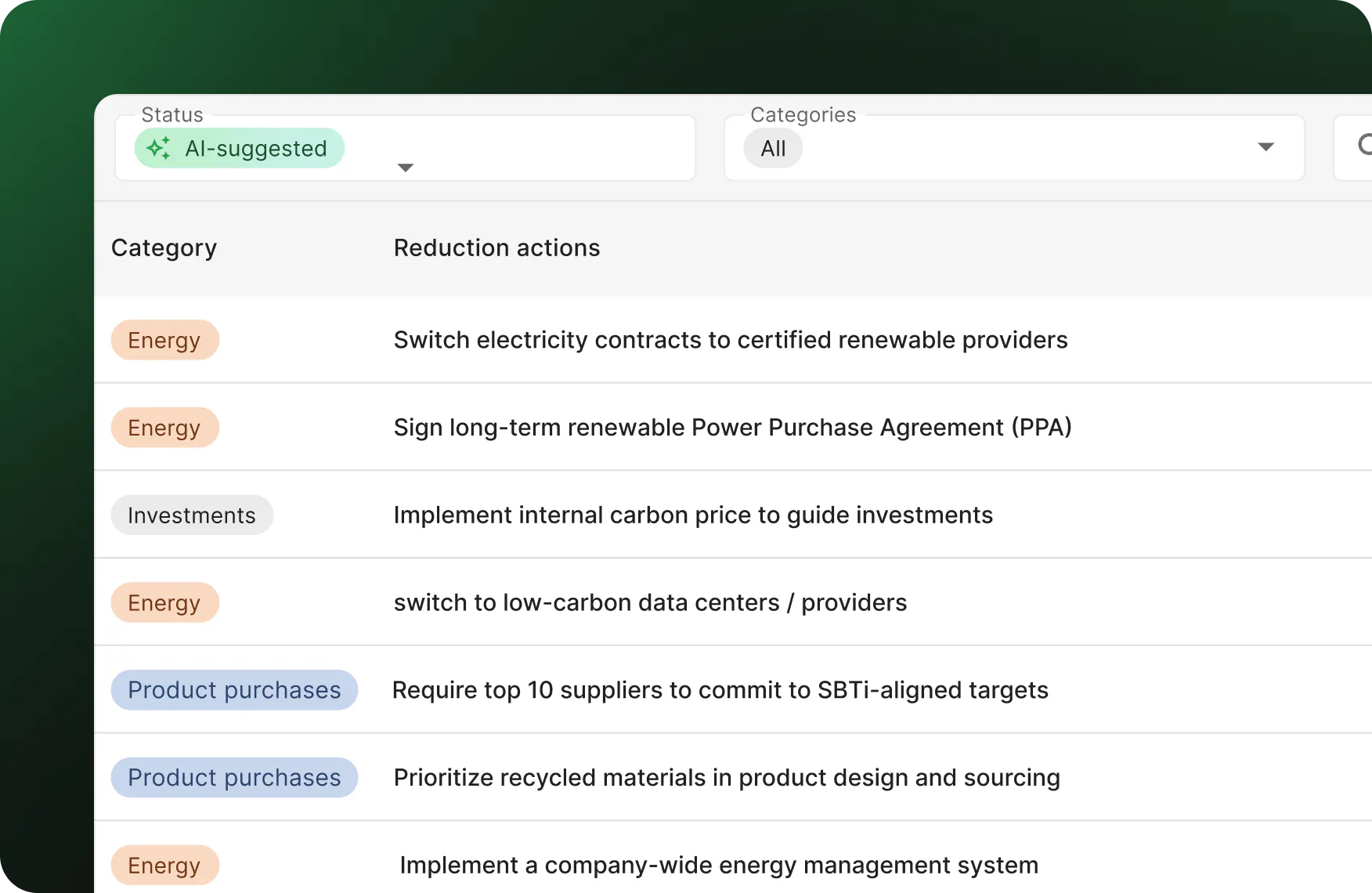Screen dimensions: 1372x893
Task: Click the AI-suggested status chip
Action: pyautogui.click(x=240, y=148)
